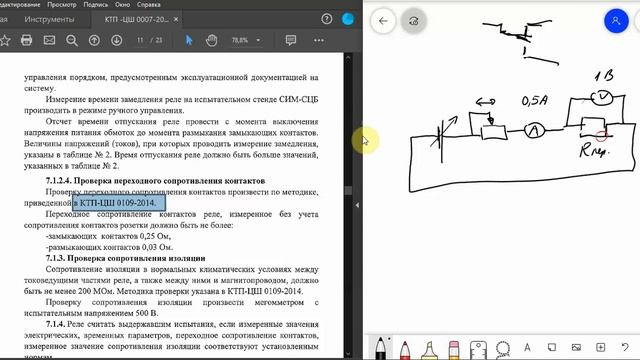Send the file by email envelope icon

(x=49, y=40)
